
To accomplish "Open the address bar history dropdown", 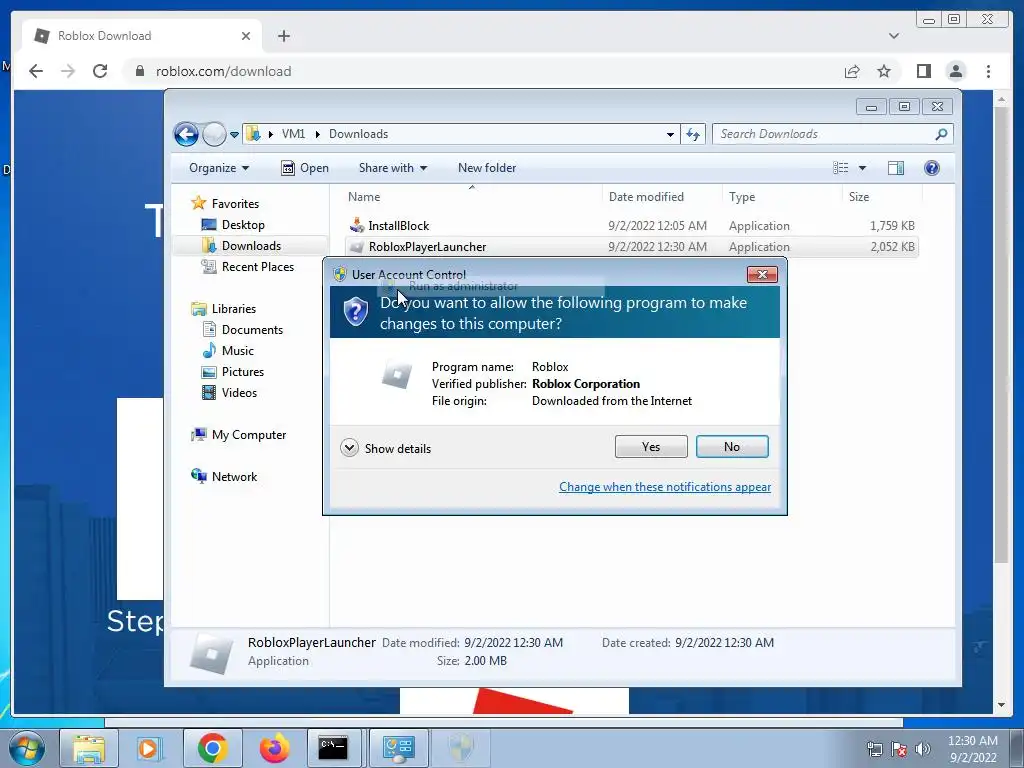I will pos(670,135).
